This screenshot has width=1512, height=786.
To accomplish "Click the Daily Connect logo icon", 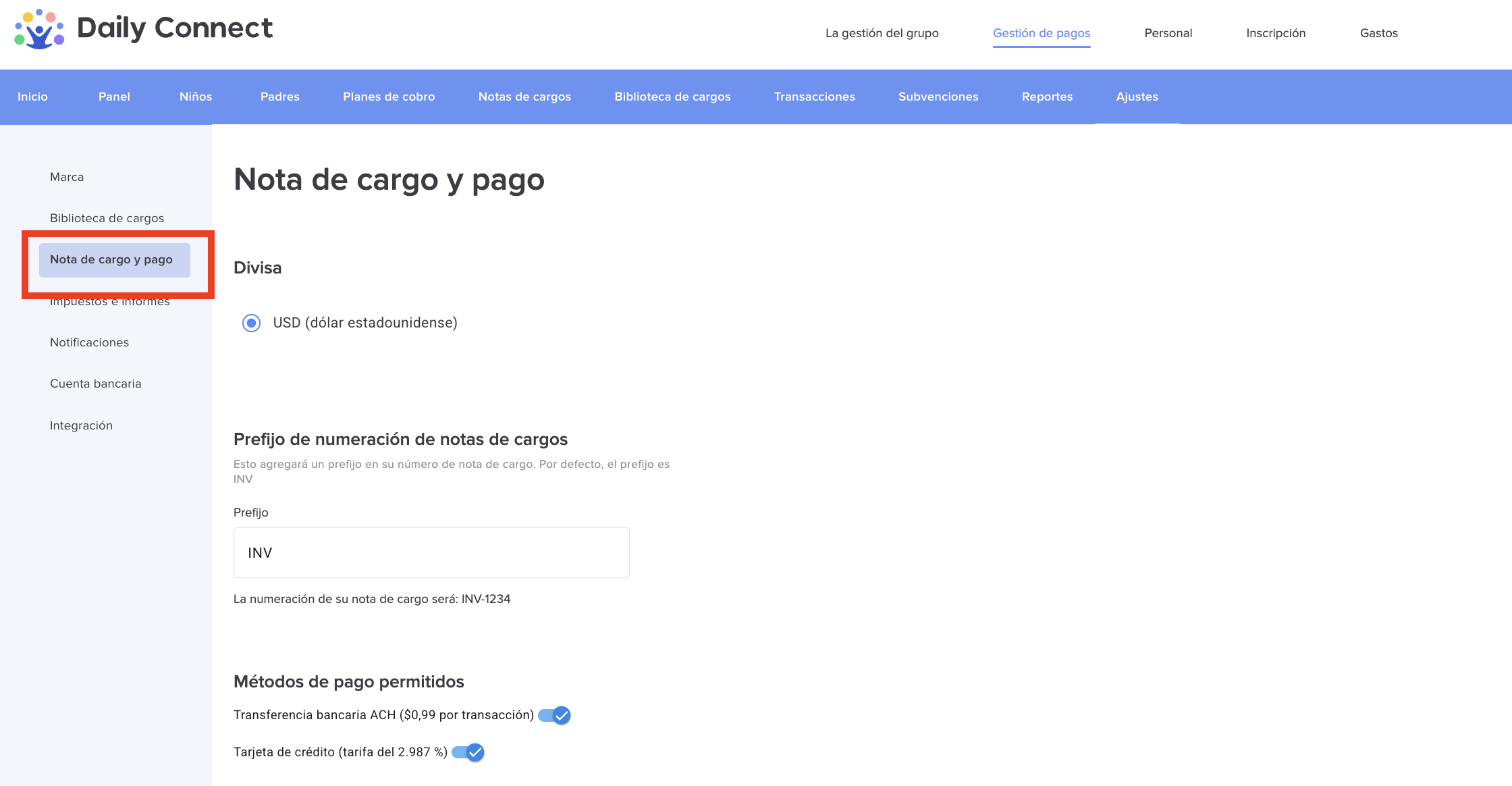I will (39, 28).
